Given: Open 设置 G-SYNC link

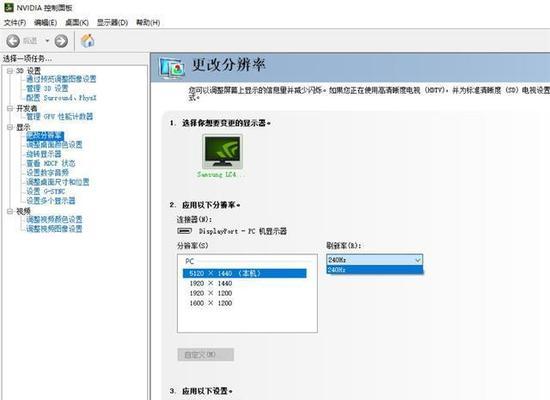Looking at the screenshot, I should pyautogui.click(x=46, y=191).
